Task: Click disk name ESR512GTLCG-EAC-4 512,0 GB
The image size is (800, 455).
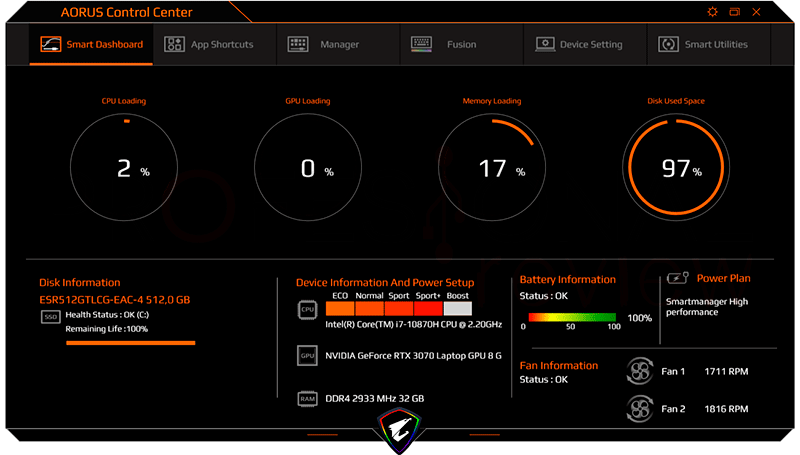Action: click(x=115, y=299)
